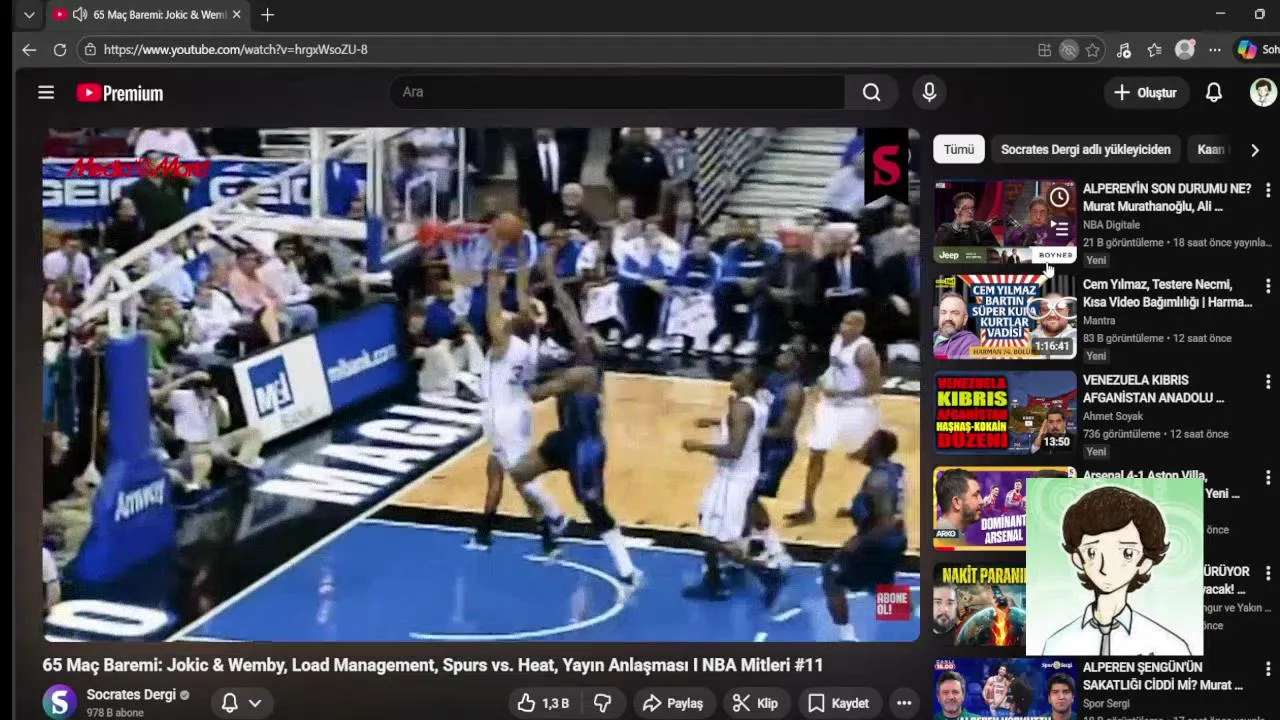
Task: Open ALPEREN ŞENGÜN'ÜN SAKATLIĞI CİDDİ Mİ video title
Action: [1163, 676]
